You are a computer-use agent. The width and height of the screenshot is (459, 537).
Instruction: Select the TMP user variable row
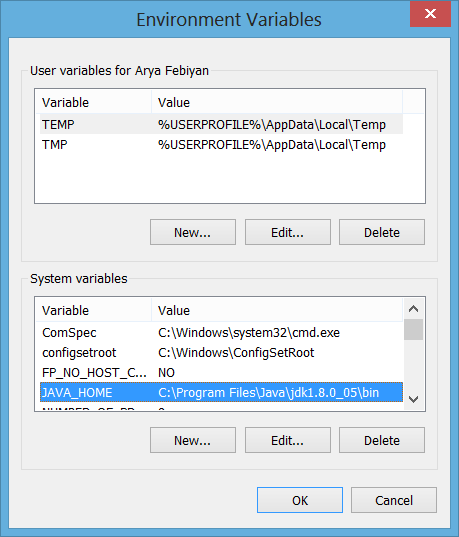coord(221,145)
